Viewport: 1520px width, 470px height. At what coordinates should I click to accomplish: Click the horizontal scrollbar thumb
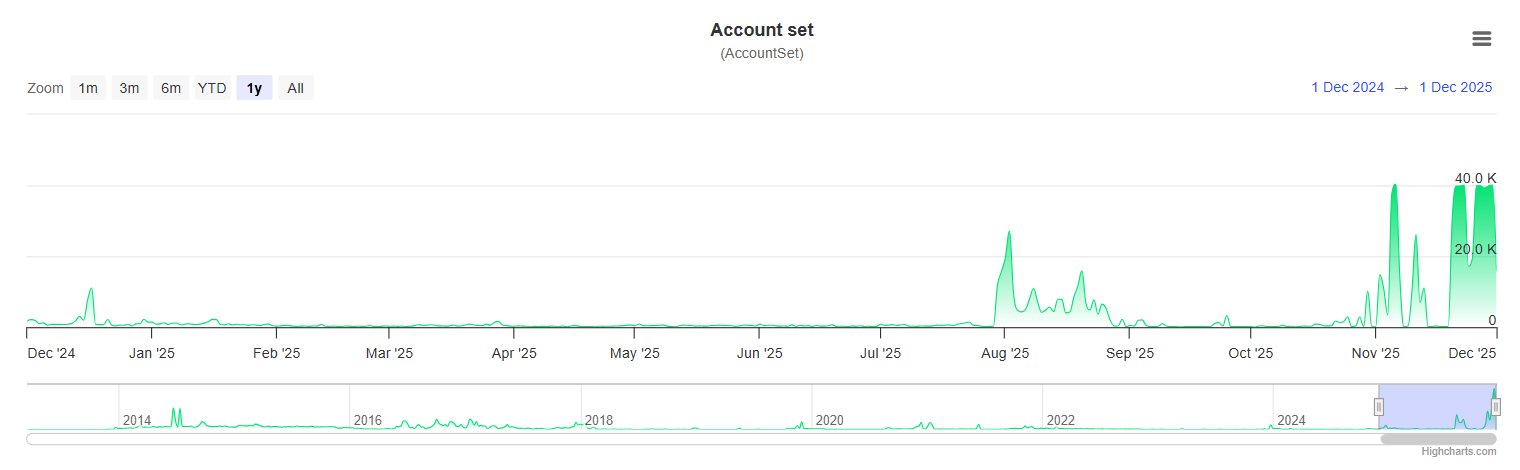point(1438,439)
